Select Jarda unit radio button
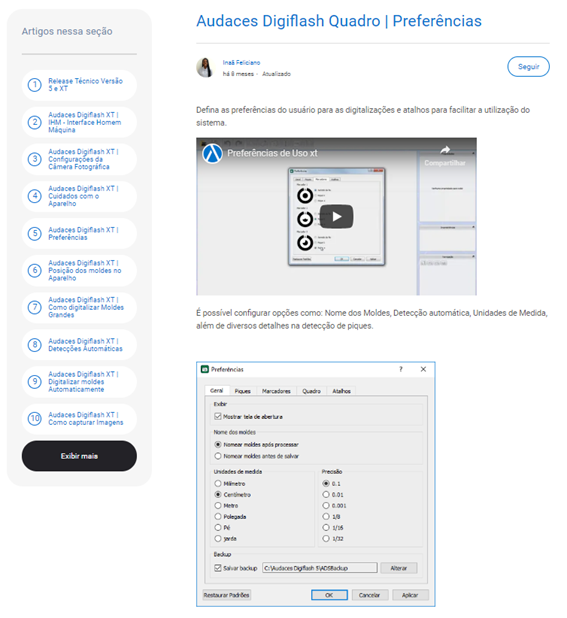567x618 pixels. click(218, 538)
